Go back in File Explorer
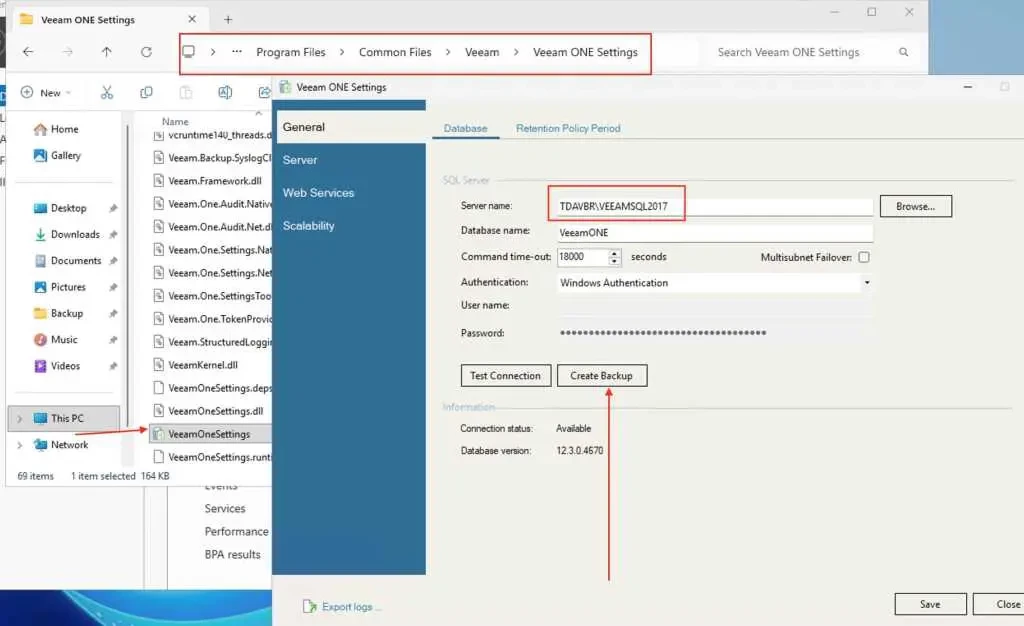Image resolution: width=1024 pixels, height=626 pixels. [28, 52]
